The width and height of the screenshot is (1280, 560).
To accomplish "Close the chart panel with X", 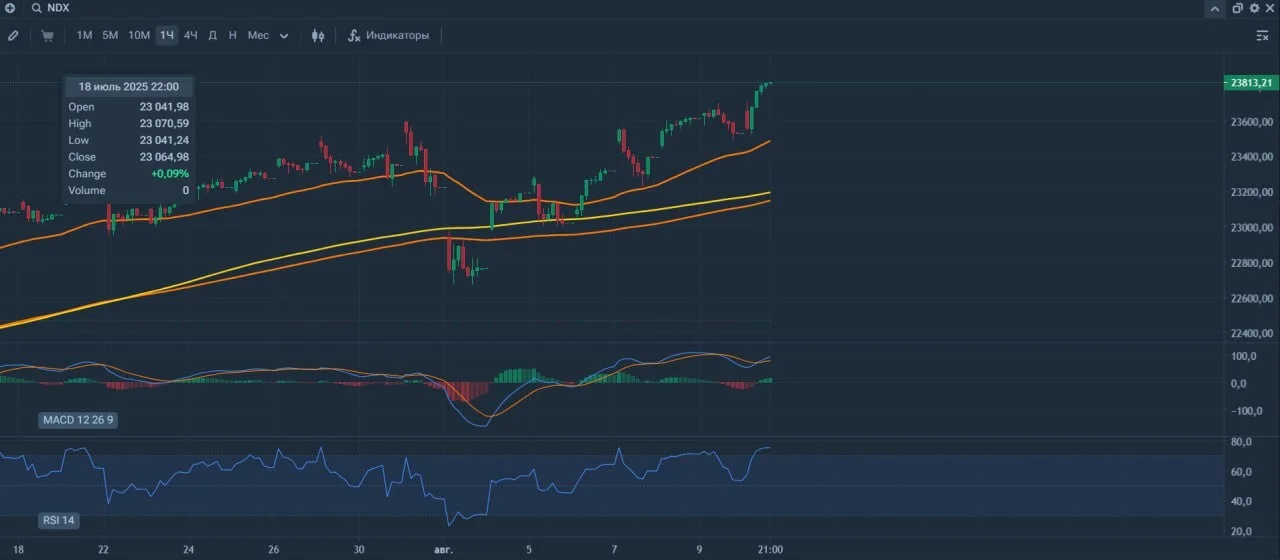I will click(x=1270, y=8).
